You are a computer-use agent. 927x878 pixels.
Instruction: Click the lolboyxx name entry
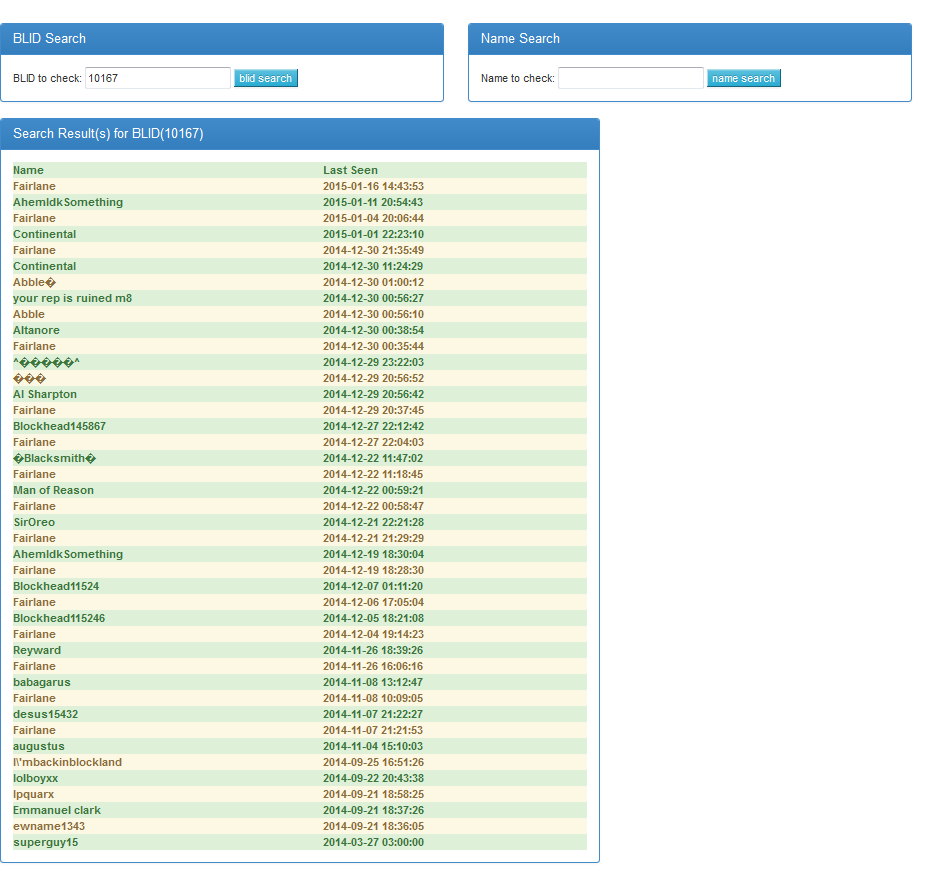tap(35, 778)
